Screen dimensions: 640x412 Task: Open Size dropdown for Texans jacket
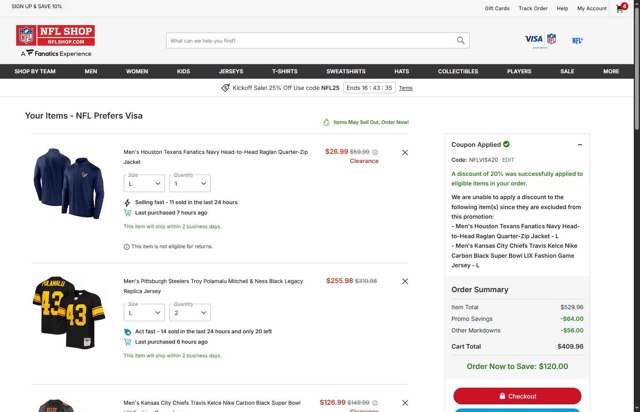click(144, 183)
